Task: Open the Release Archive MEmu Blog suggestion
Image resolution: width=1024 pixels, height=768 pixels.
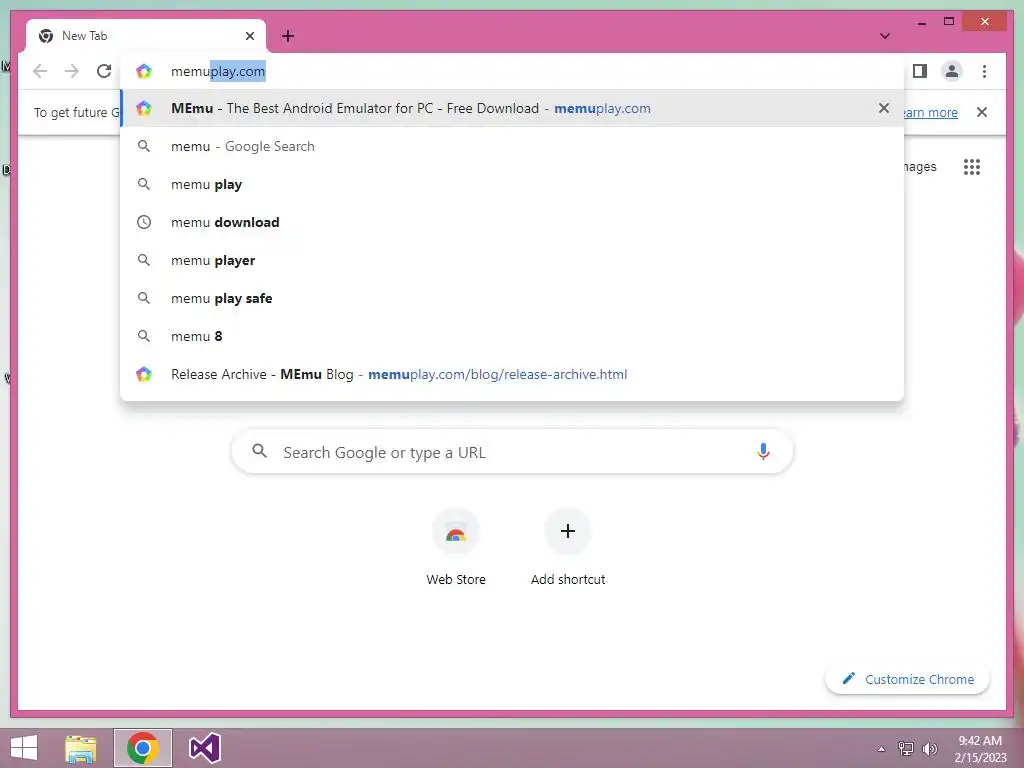Action: pyautogui.click(x=512, y=374)
